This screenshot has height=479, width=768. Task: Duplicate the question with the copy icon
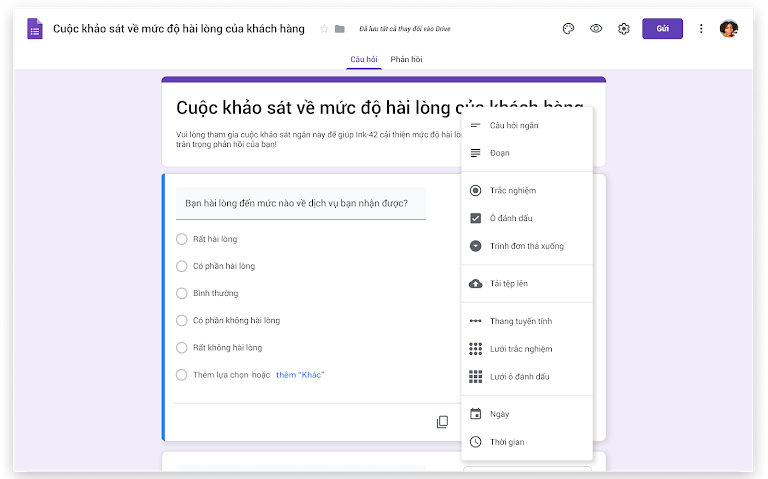click(x=442, y=422)
